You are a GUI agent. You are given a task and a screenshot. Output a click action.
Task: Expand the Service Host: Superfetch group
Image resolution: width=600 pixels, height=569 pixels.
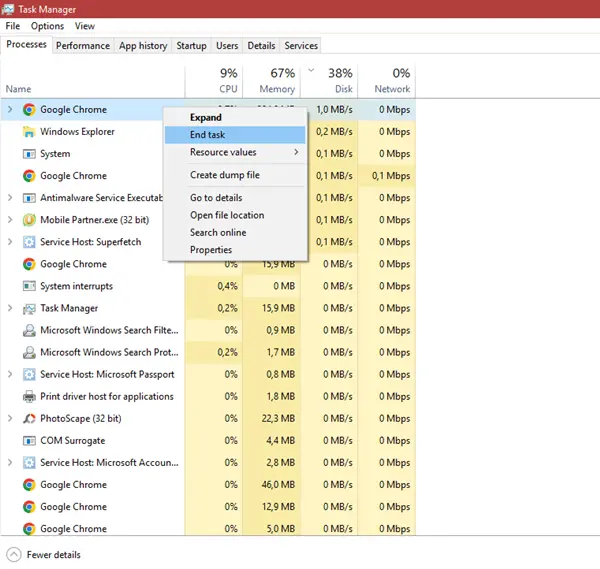[10, 242]
